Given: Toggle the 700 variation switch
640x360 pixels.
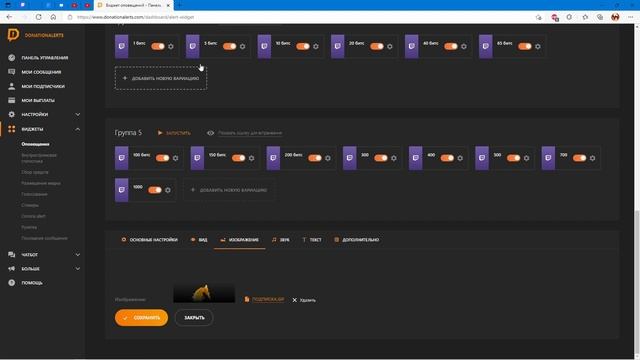Looking at the screenshot, I should 579,158.
